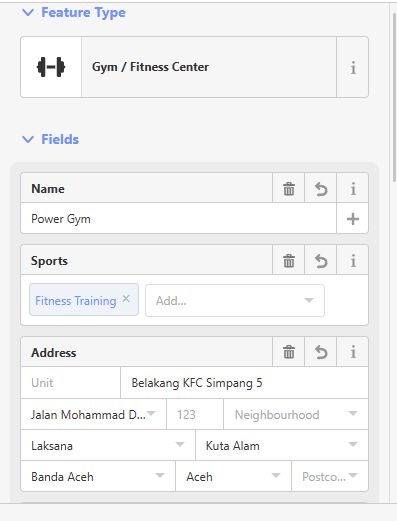Show Name field info
The width and height of the screenshot is (397, 521).
353,188
